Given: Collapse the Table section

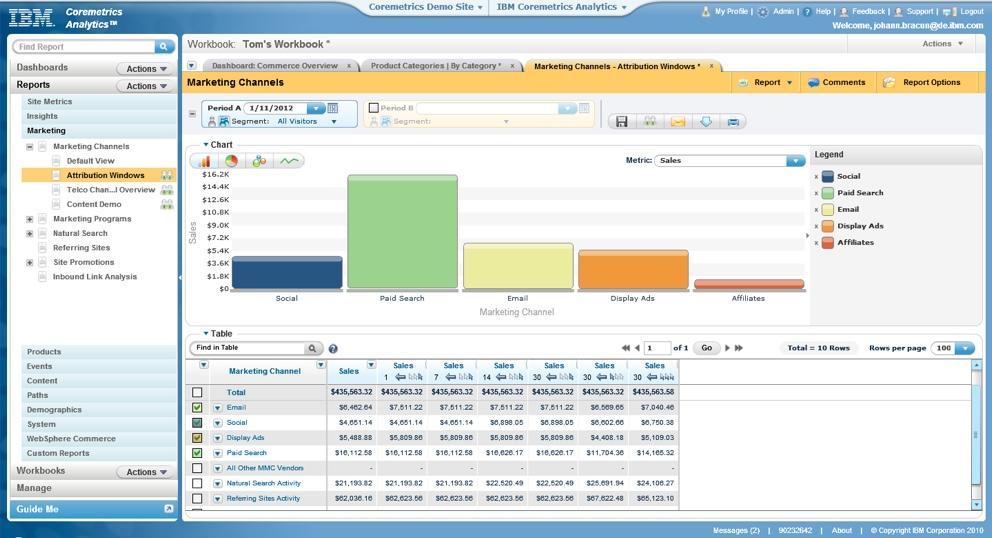Looking at the screenshot, I should 206,334.
